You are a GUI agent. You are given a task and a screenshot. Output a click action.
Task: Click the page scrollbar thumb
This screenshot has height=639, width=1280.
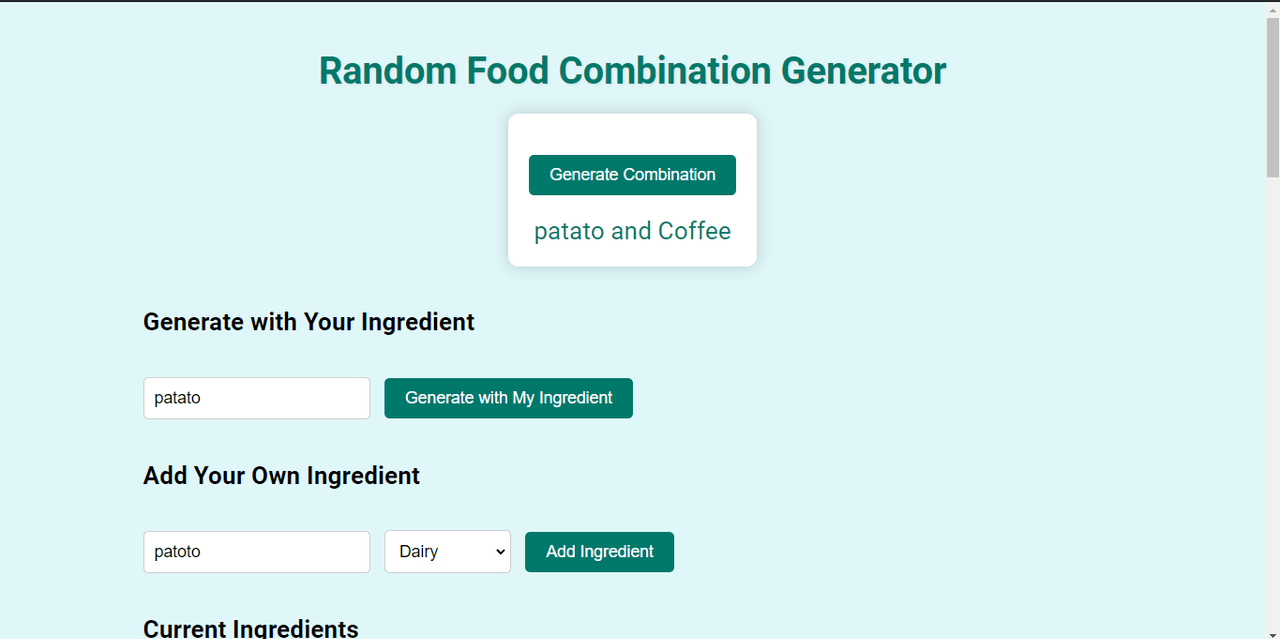pyautogui.click(x=1272, y=95)
